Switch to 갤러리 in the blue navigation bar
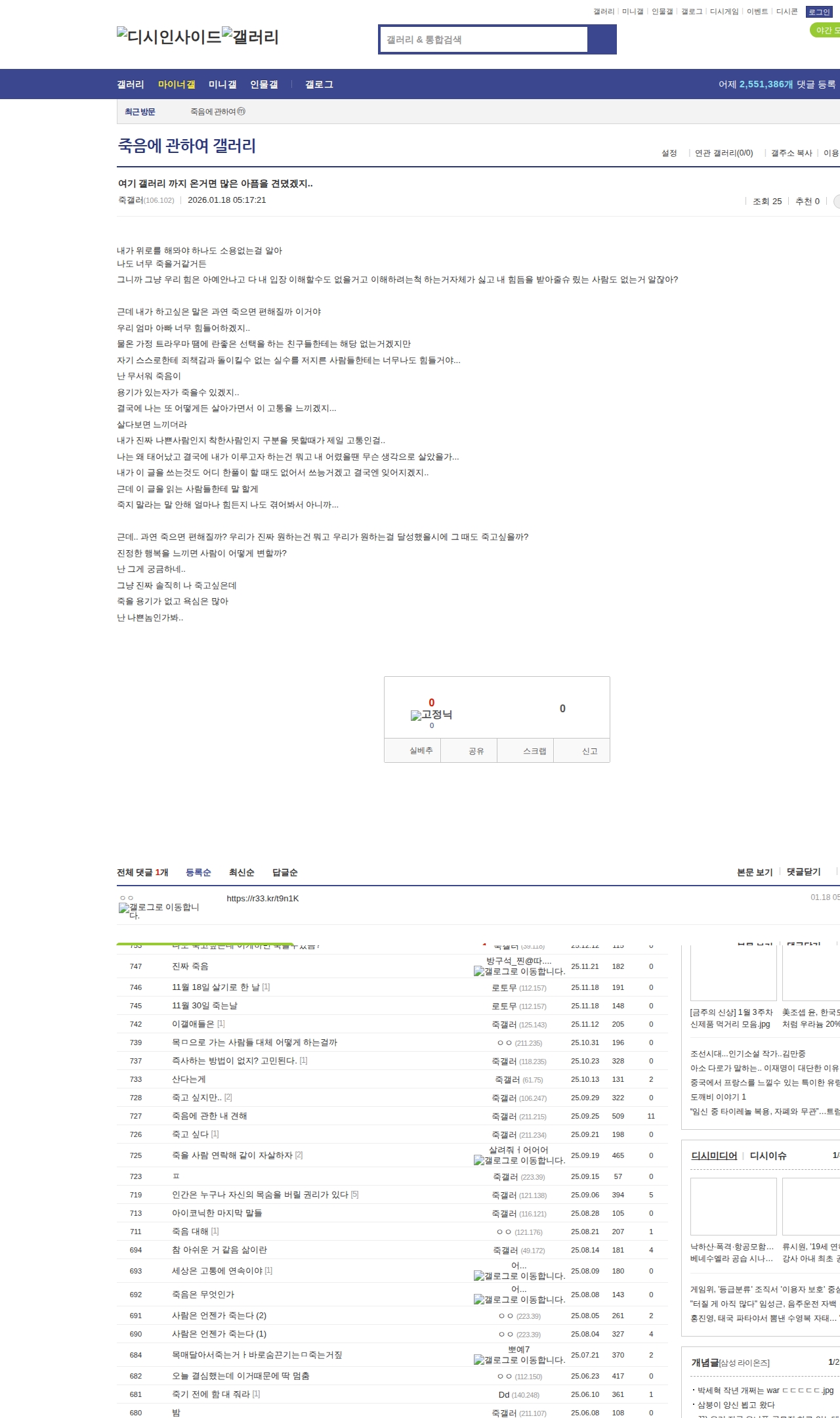 coord(131,84)
